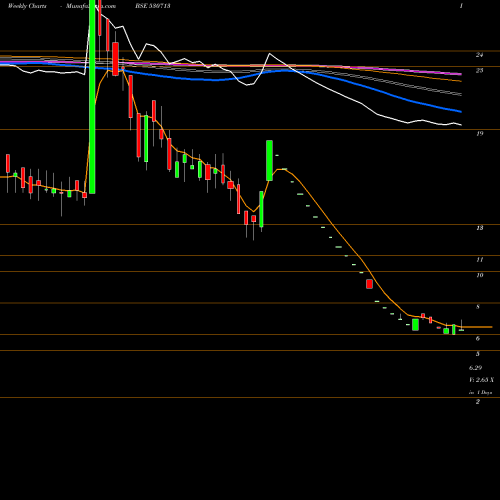Click the price axis label 6
Viewport: 500px width, 500px height.
point(478,339)
